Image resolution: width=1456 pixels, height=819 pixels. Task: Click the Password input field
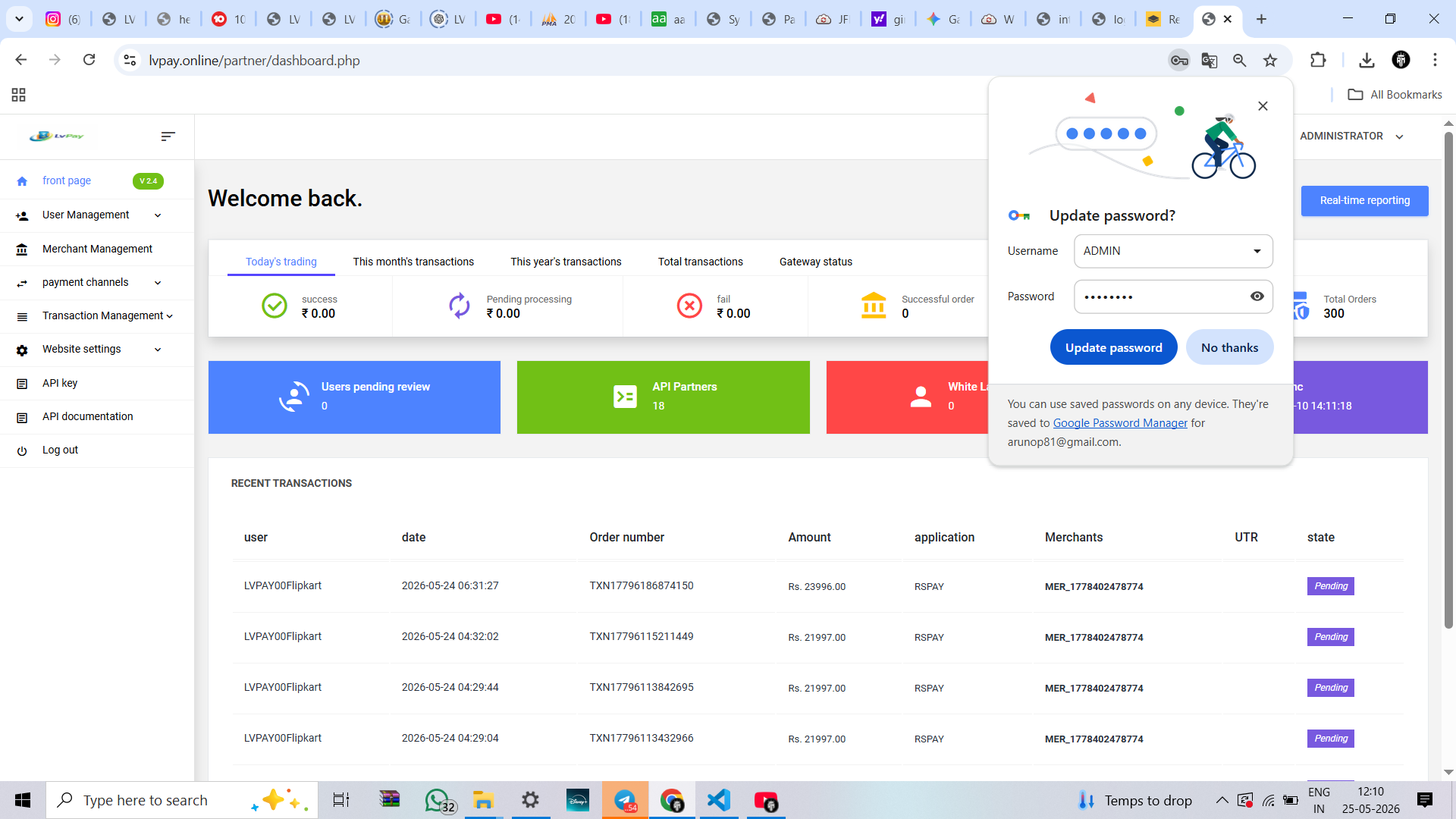tap(1173, 297)
